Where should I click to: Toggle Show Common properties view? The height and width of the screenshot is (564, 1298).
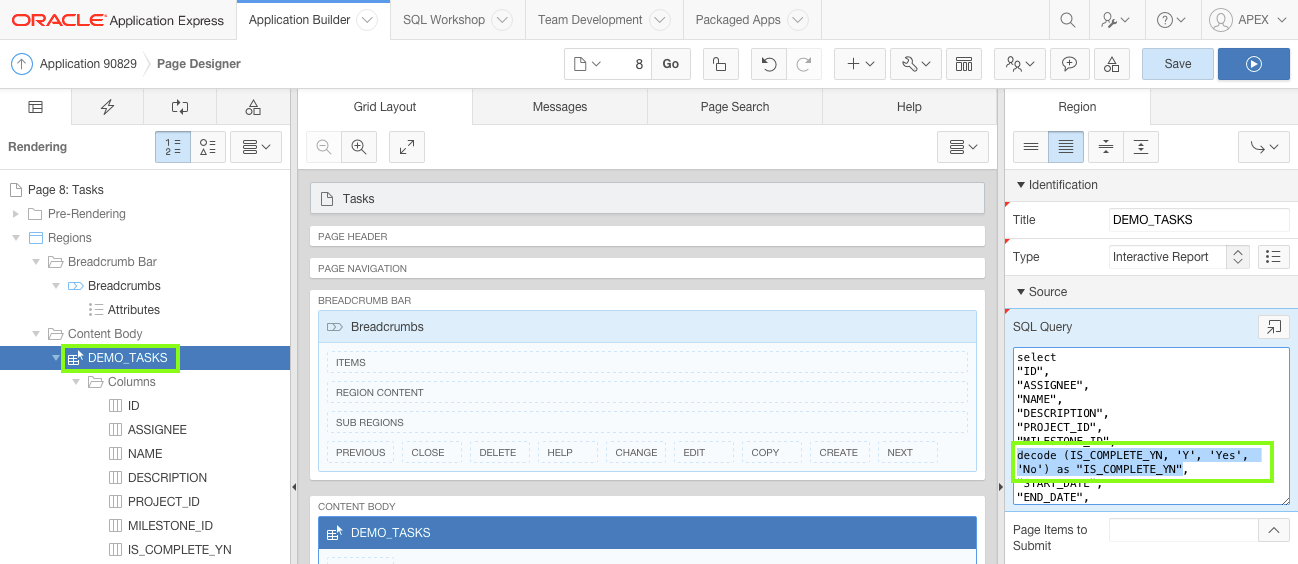pos(1031,147)
